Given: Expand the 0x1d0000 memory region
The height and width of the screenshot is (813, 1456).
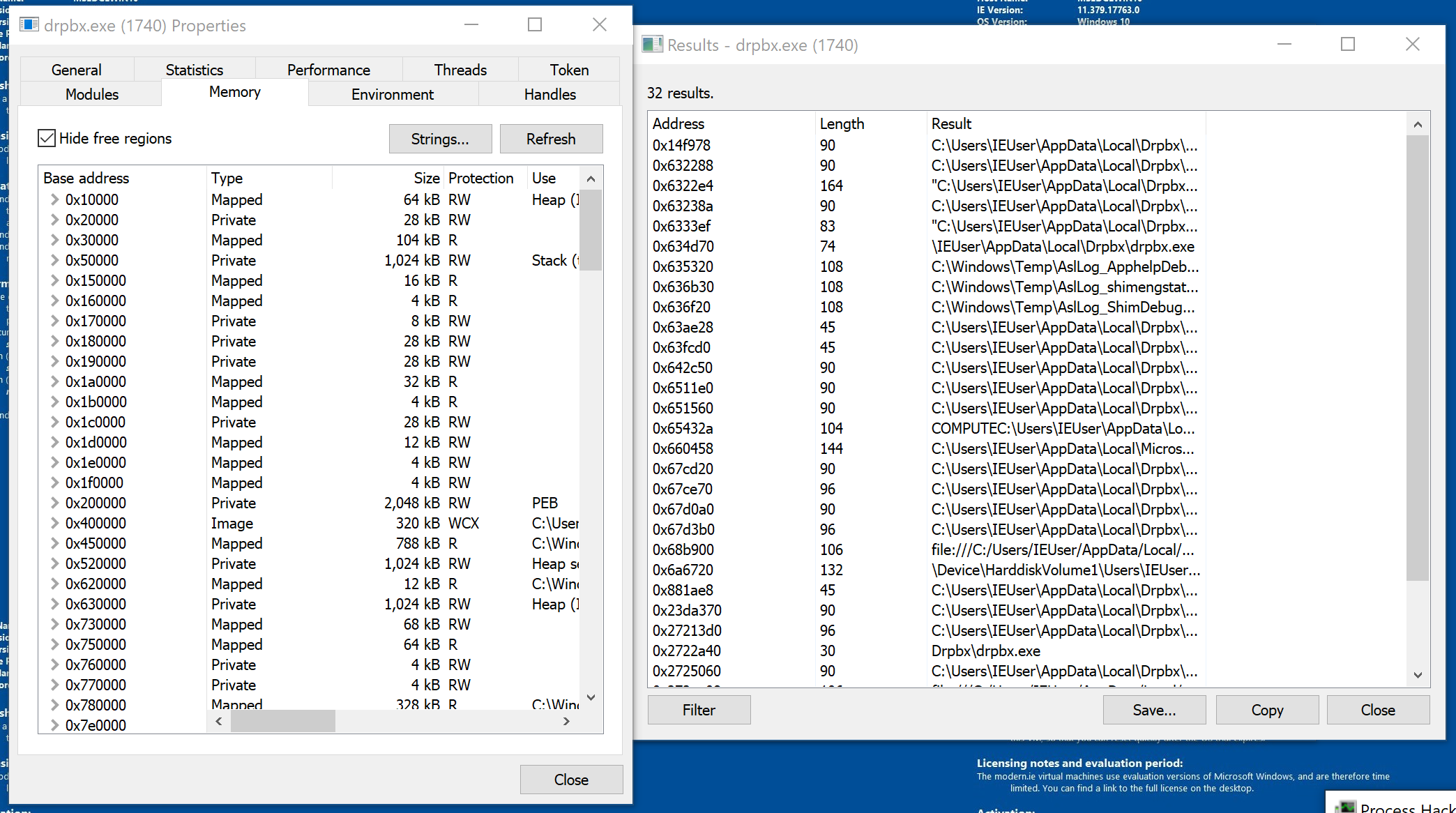Looking at the screenshot, I should coord(54,442).
